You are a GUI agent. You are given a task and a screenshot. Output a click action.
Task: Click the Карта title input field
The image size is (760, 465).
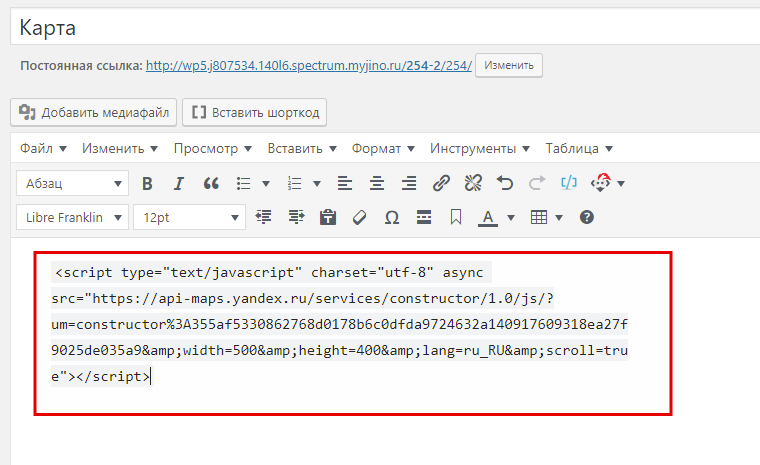tap(385, 28)
